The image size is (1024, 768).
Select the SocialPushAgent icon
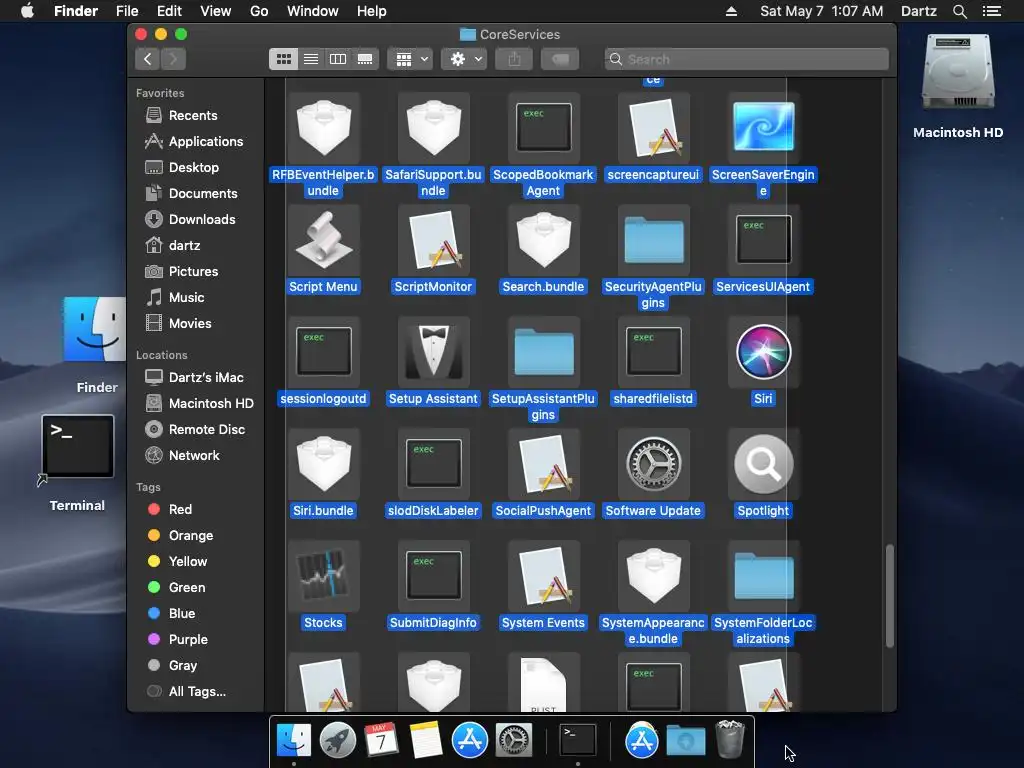[x=543, y=464]
